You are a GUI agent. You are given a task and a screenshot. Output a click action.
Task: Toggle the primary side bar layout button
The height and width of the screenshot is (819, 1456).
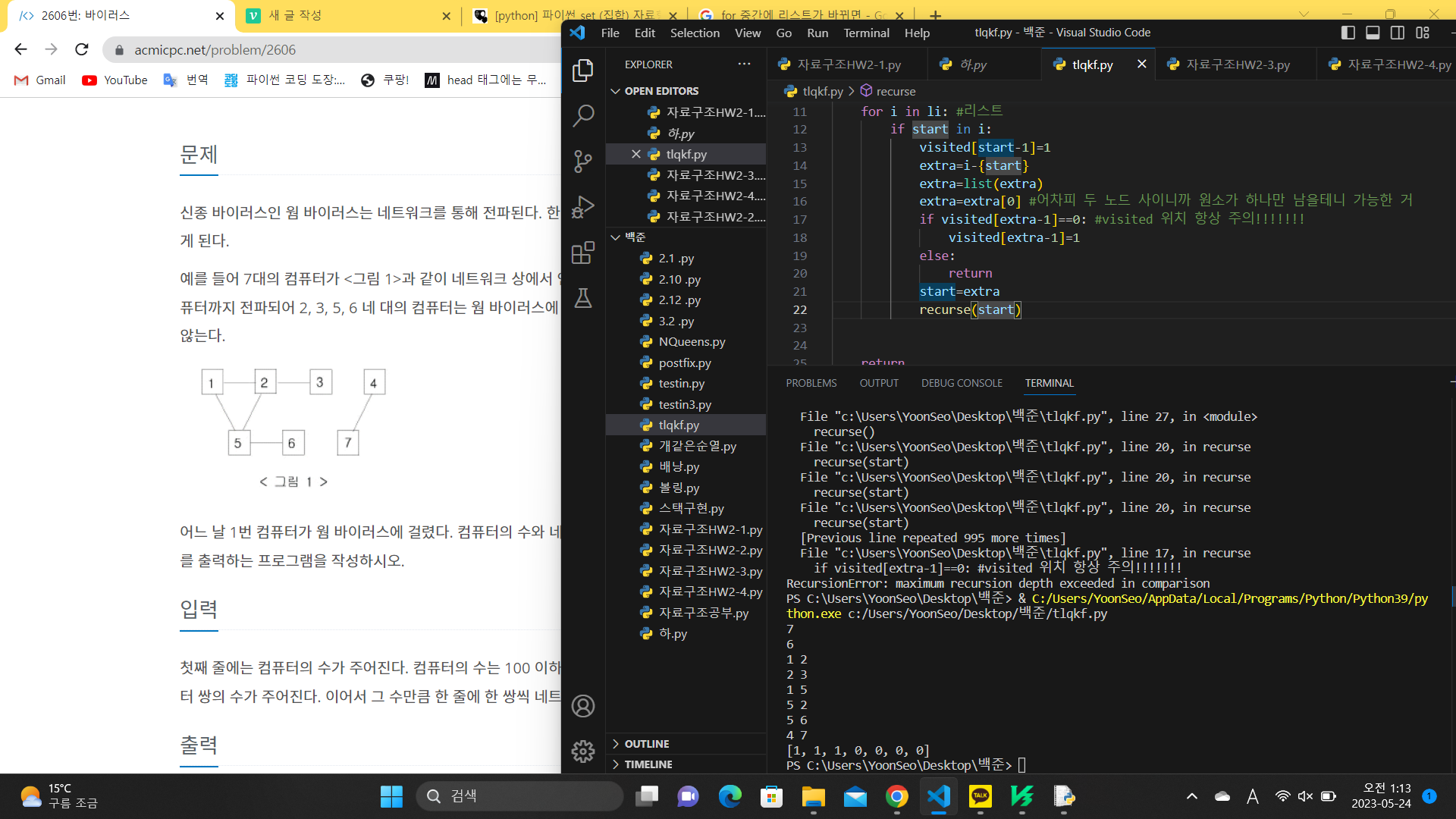point(1348,33)
